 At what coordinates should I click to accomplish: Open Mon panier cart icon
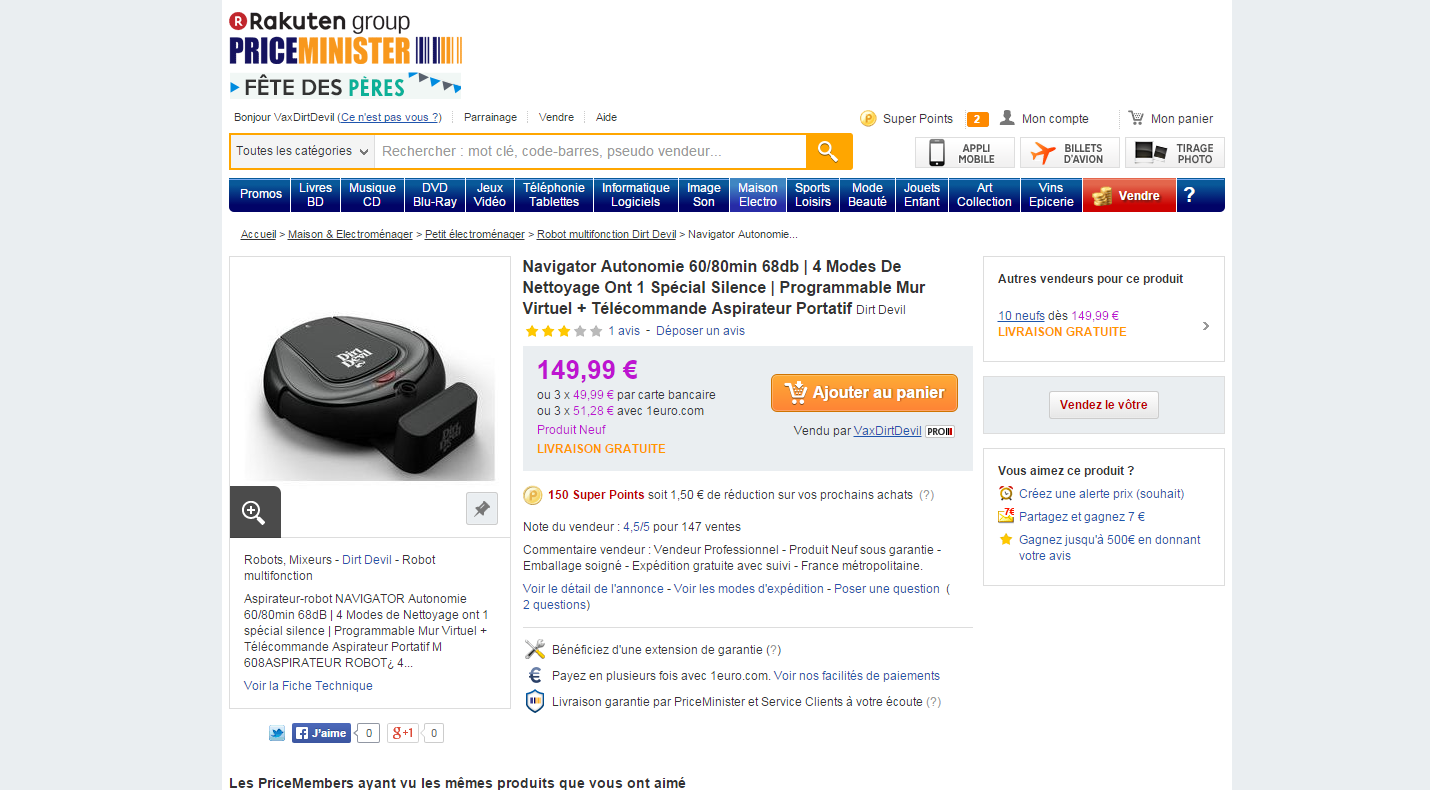pos(1136,118)
